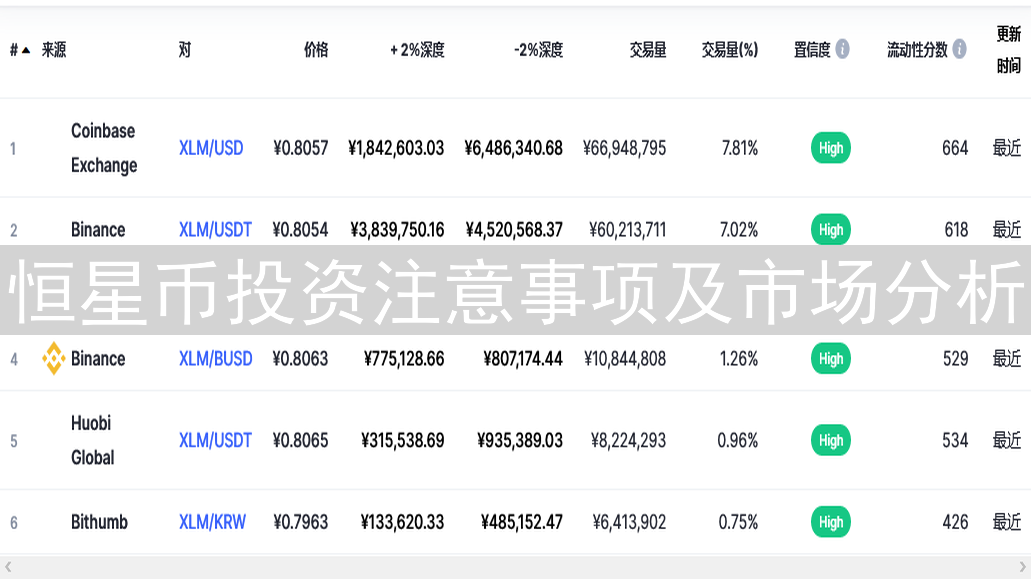Click the horizontal scrollbar track
Screen dimensions: 1031x579
[516, 567]
